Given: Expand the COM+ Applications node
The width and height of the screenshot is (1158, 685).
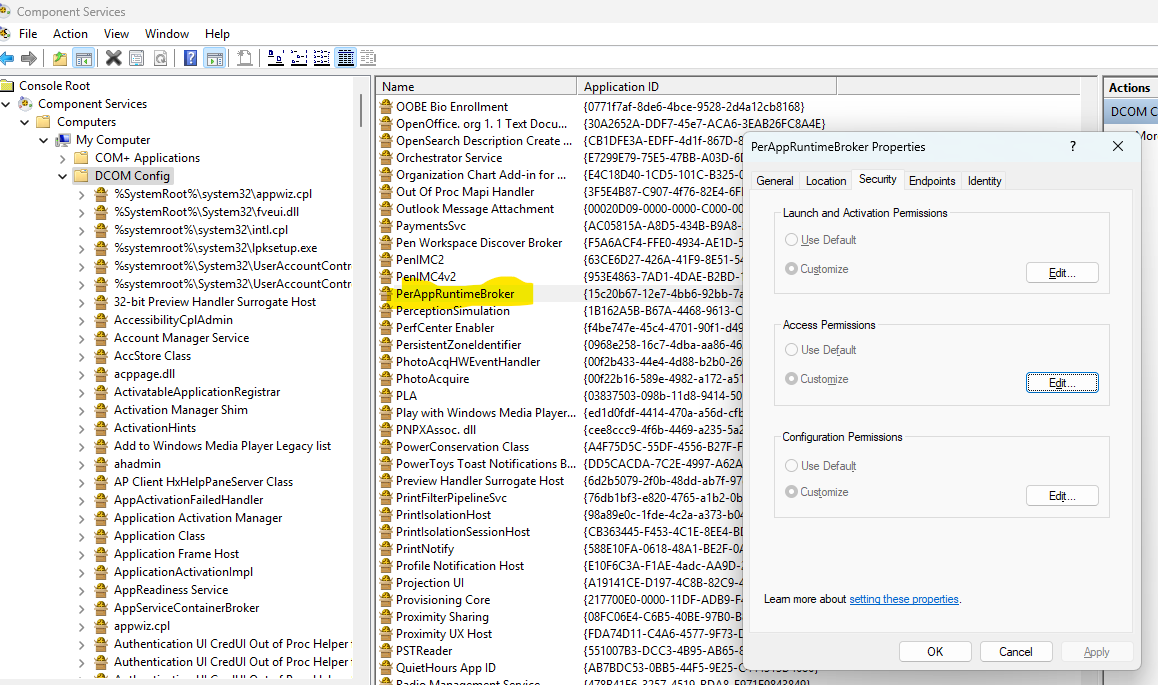Looking at the screenshot, I should coord(63,158).
